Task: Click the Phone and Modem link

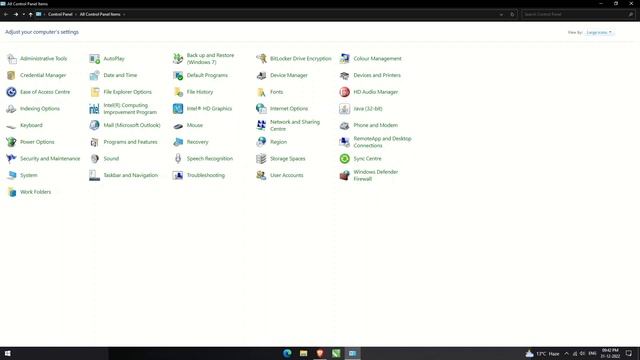Action: coord(376,125)
